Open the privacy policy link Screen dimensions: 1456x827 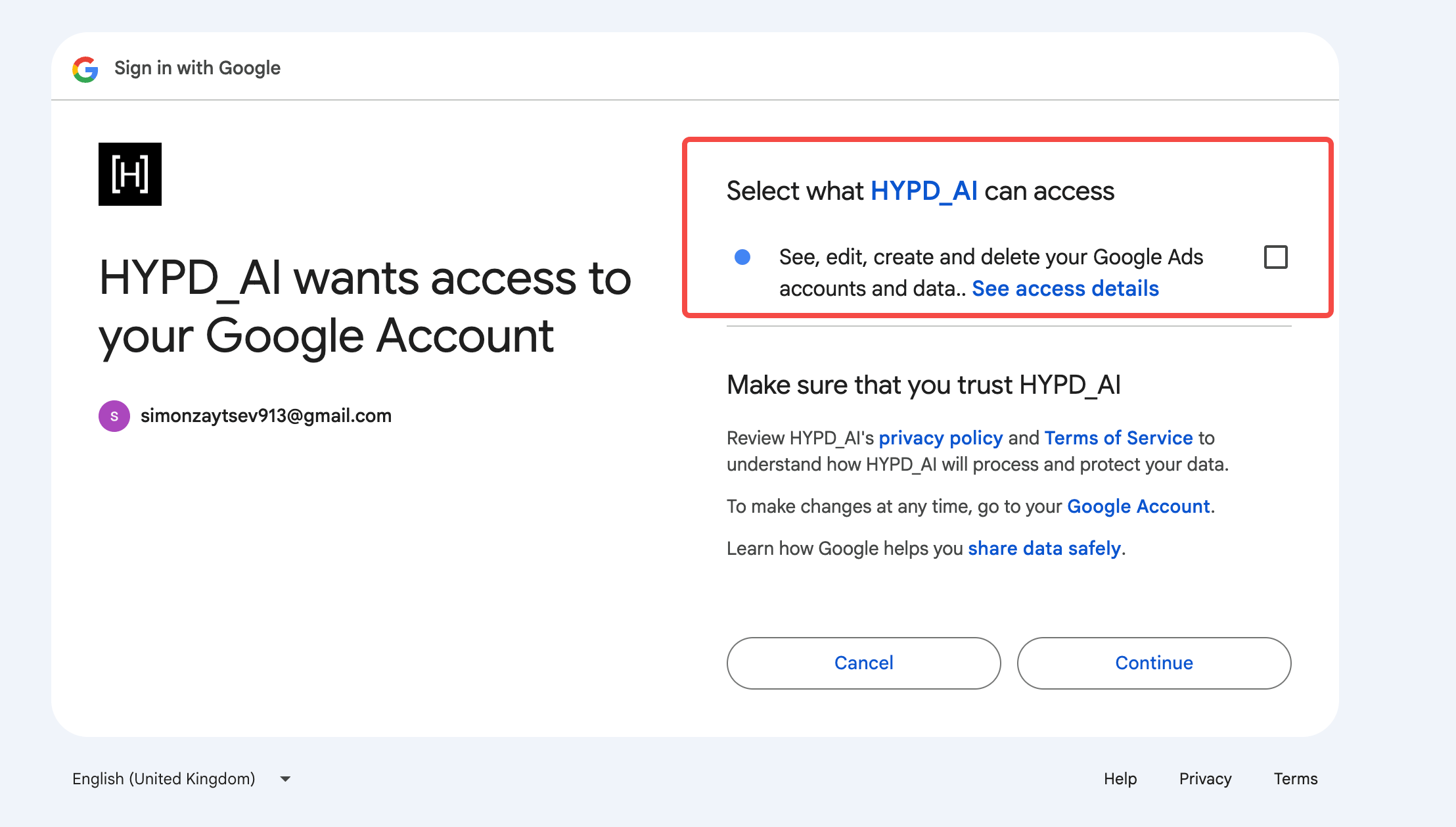coord(941,438)
